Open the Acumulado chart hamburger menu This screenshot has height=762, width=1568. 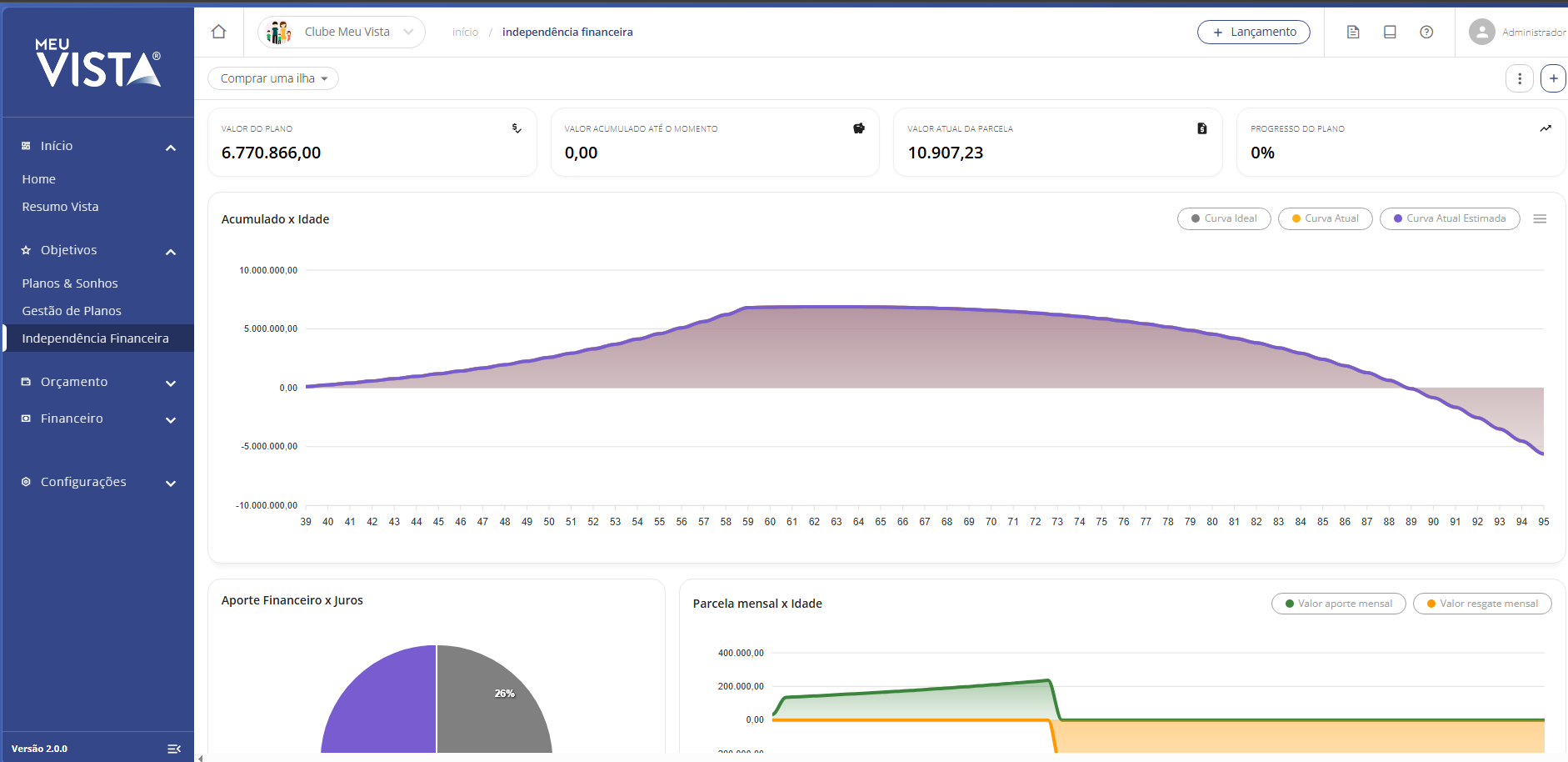[1540, 218]
